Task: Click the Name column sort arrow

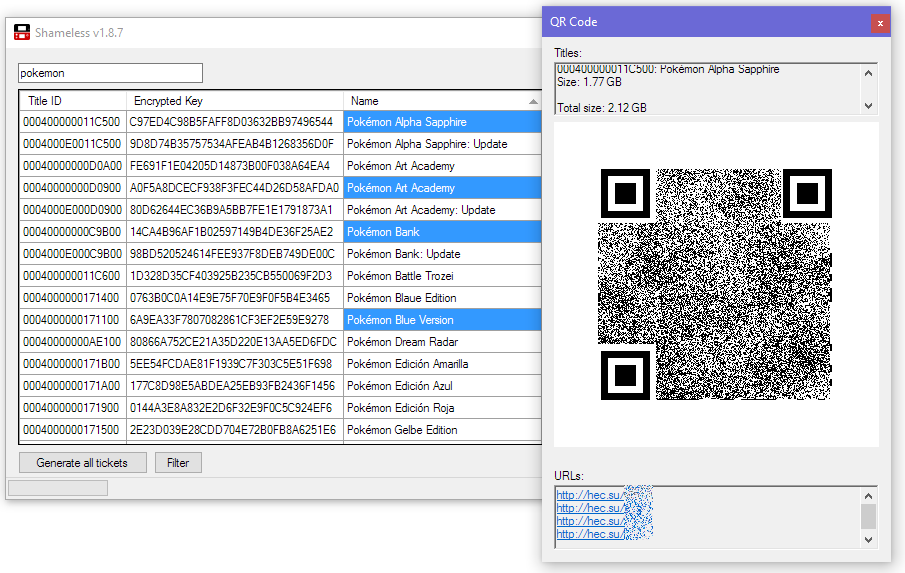Action: [533, 102]
